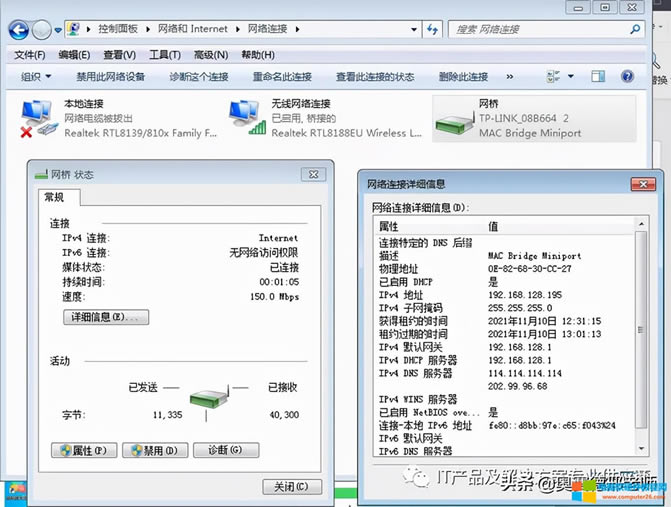Expand the 组织 dropdown
The image size is (671, 507).
[x=36, y=77]
